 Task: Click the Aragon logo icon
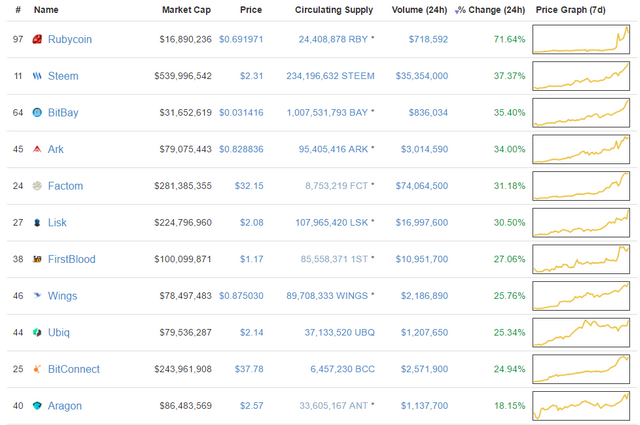[x=37, y=406]
